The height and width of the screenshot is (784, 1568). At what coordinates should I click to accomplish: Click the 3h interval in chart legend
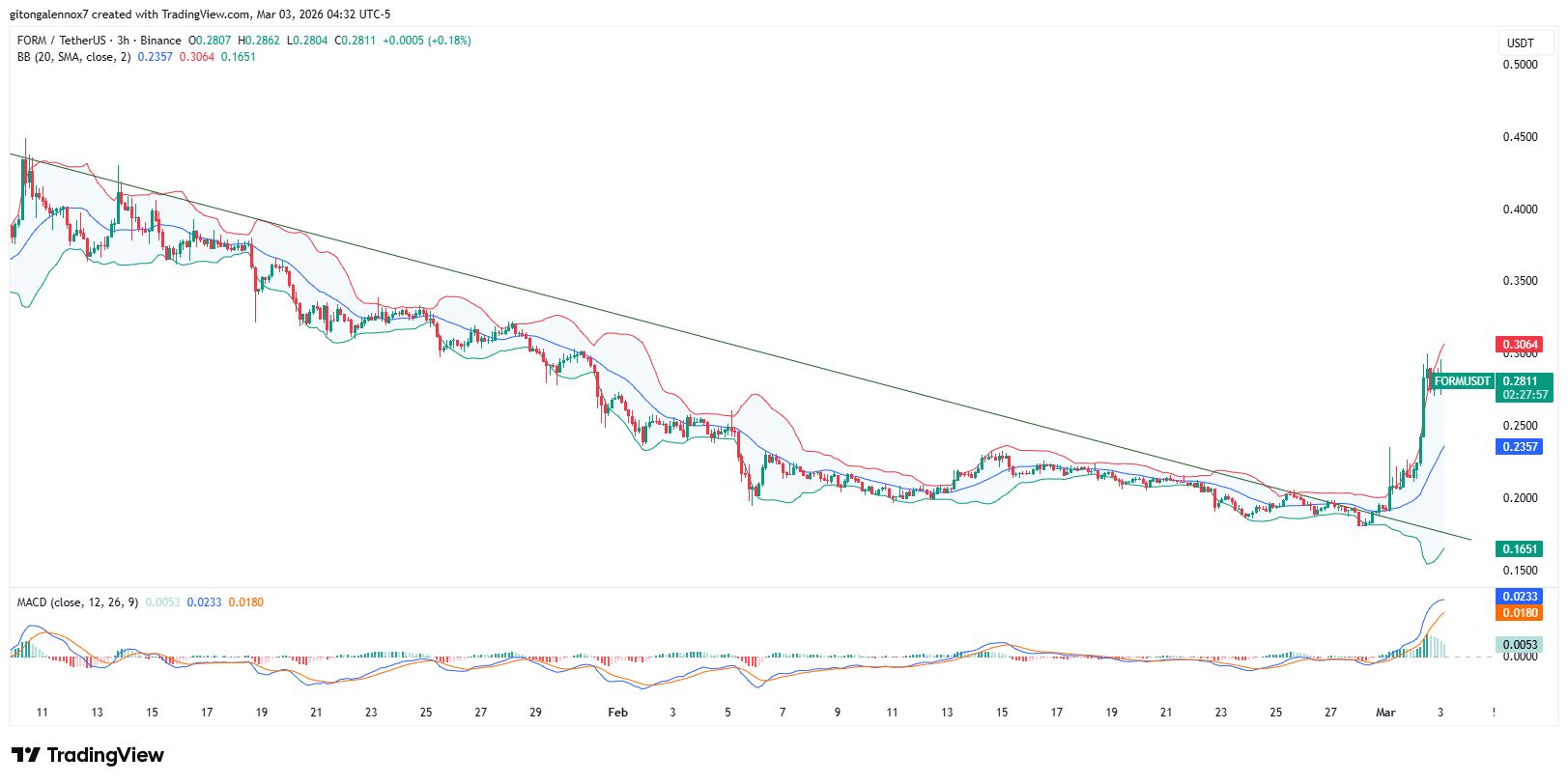click(x=123, y=41)
